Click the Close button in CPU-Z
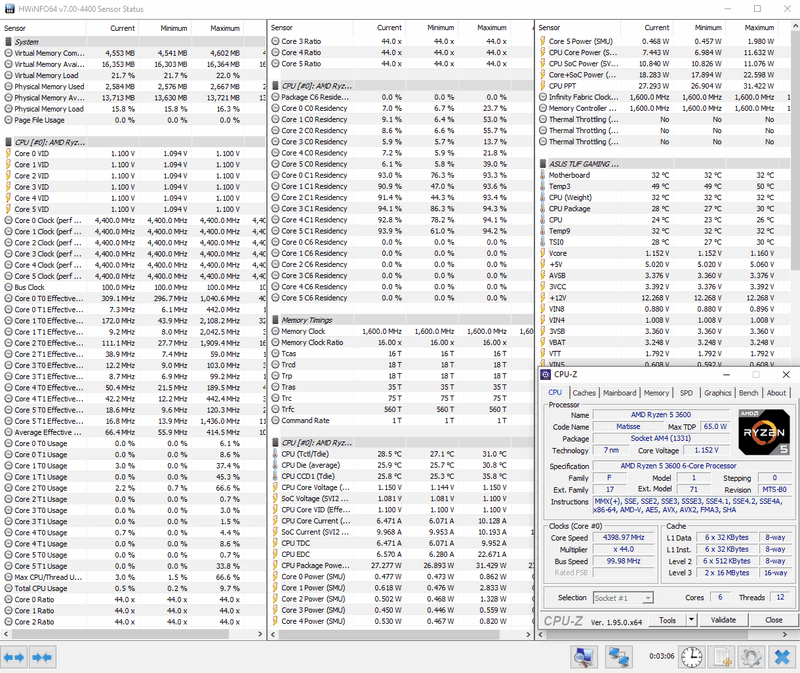The image size is (800, 673). coord(773,620)
